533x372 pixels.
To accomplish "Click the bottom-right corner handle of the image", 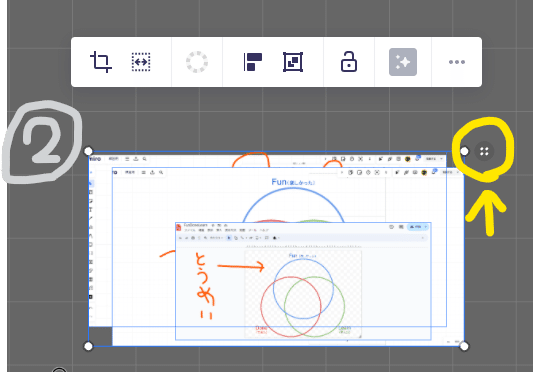I will click(464, 346).
